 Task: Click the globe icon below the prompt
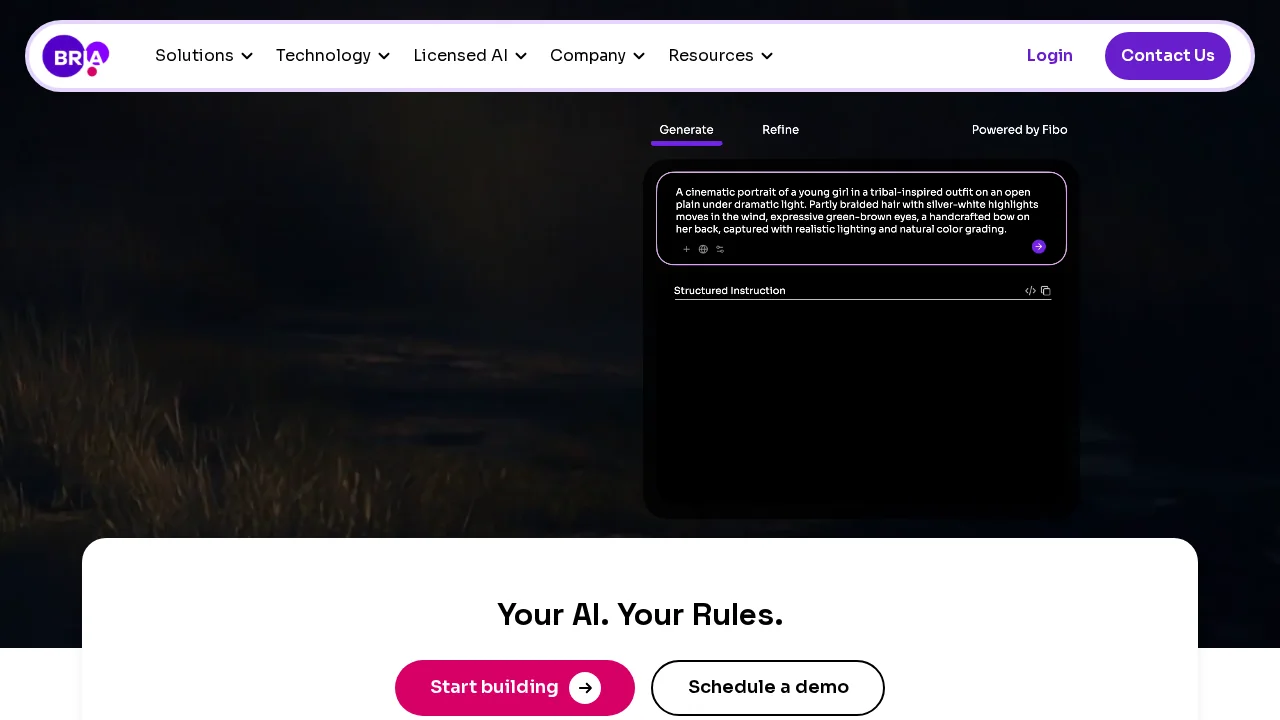point(703,249)
